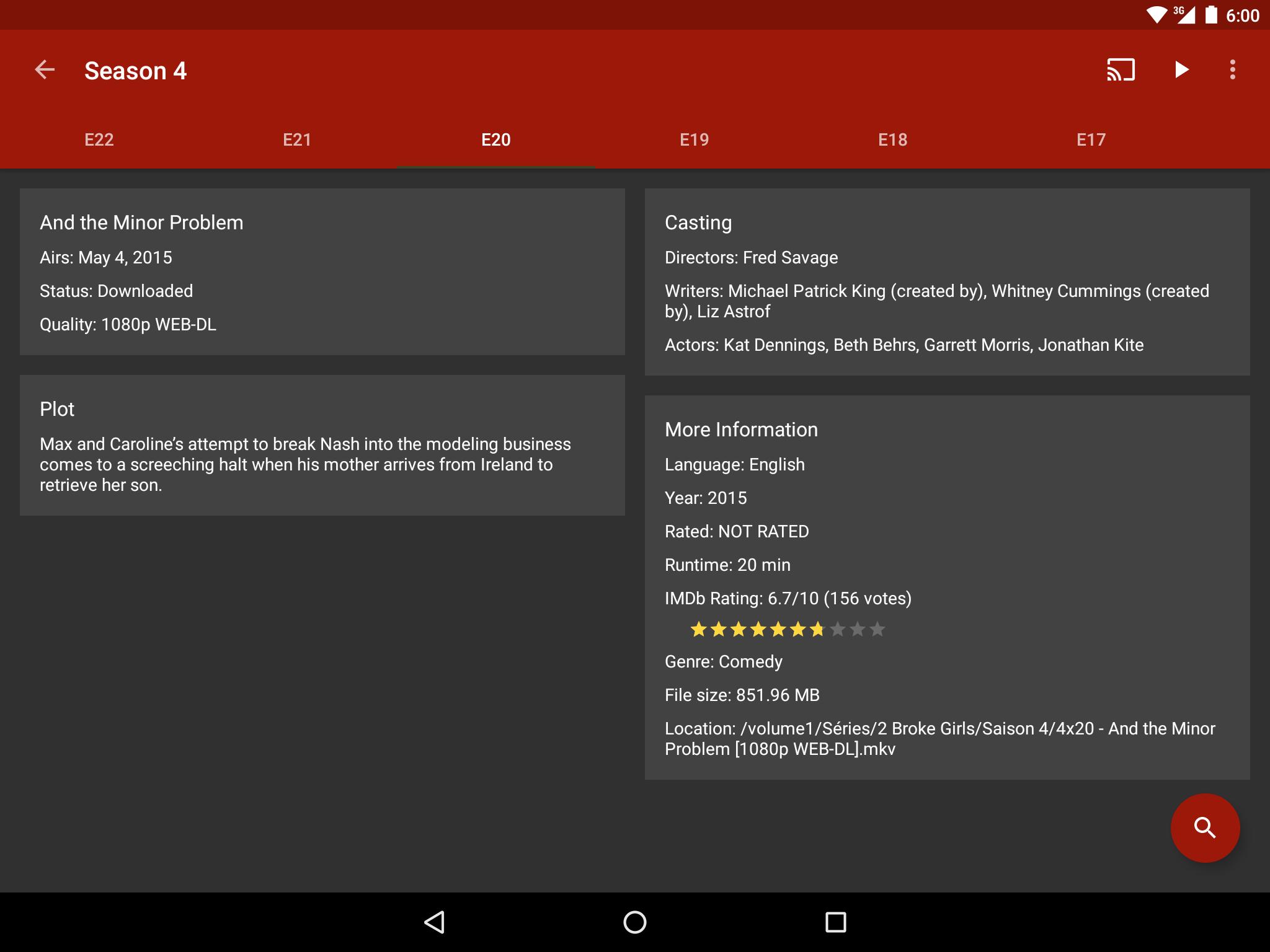1270x952 pixels.
Task: Switch to the E18 tab
Action: (x=893, y=139)
